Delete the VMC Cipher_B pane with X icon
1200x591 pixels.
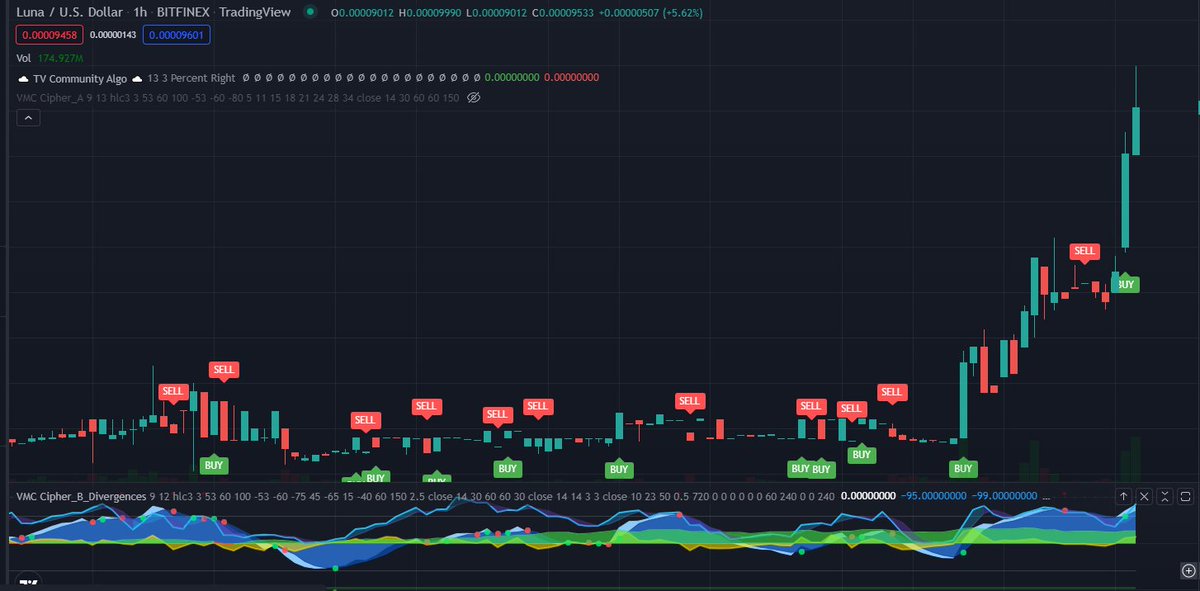pyautogui.click(x=1145, y=496)
